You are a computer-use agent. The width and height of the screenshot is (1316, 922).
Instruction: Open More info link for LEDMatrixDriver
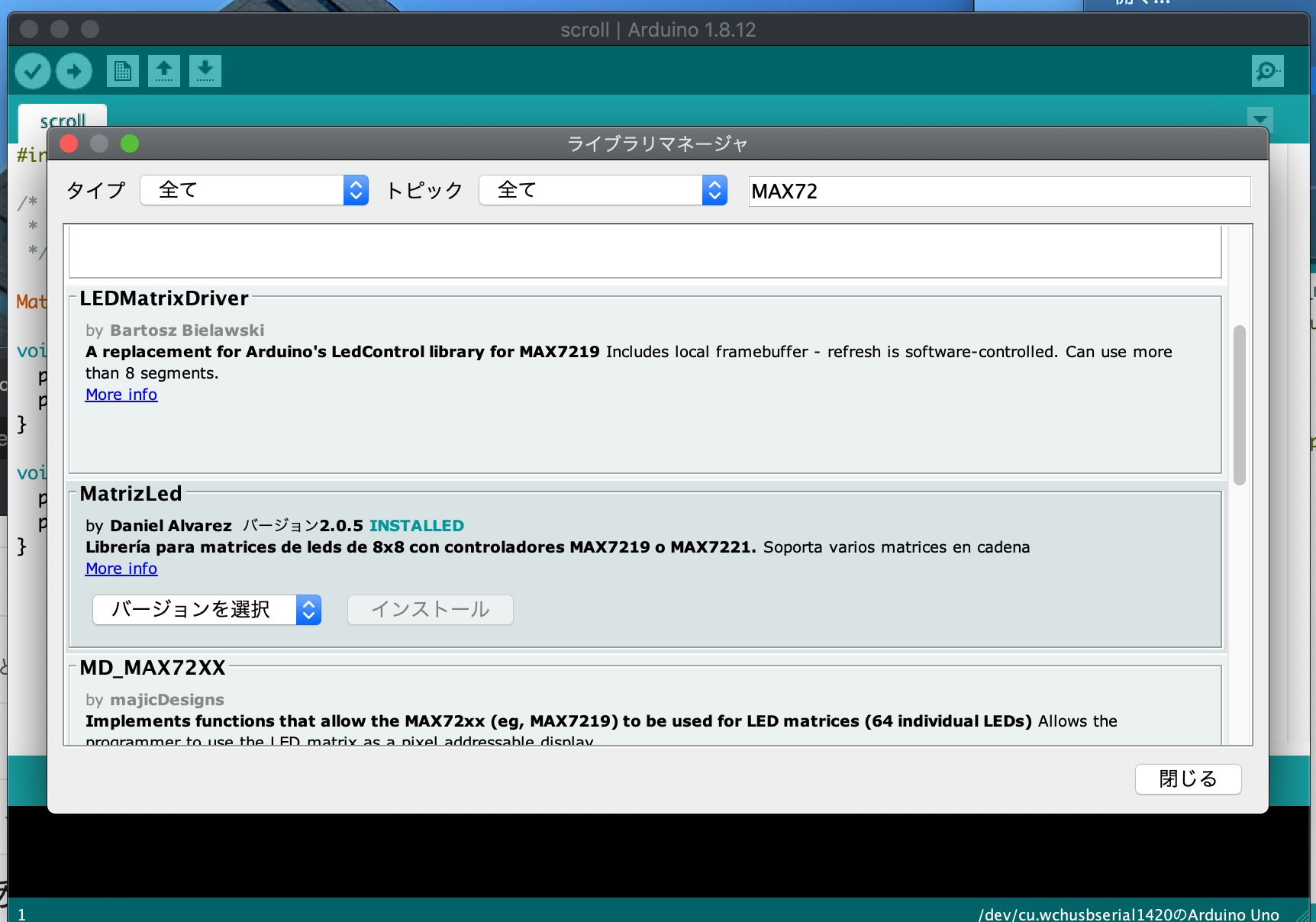121,395
